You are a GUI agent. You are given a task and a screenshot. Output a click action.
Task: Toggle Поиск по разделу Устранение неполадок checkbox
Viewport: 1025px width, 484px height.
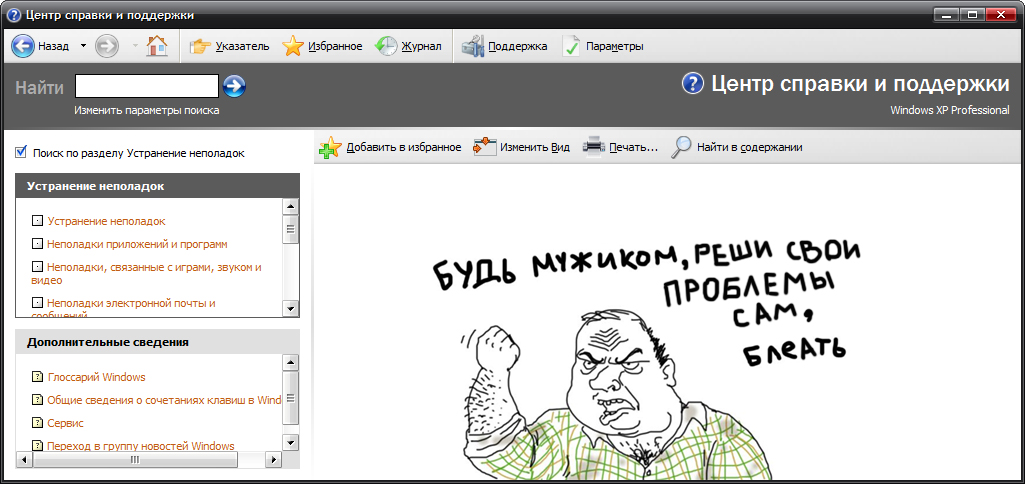tap(21, 153)
